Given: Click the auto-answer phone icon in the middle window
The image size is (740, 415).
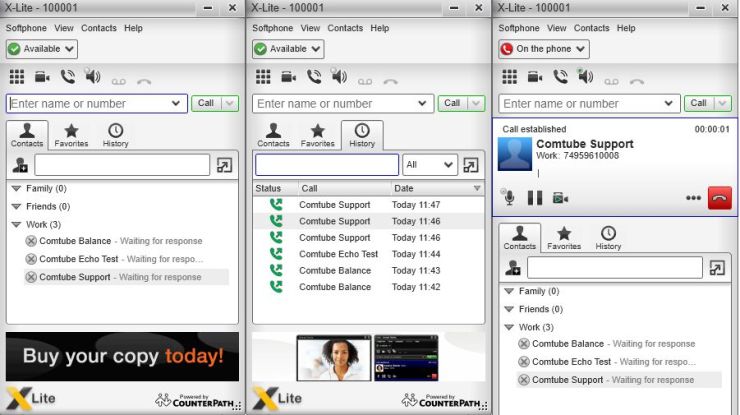Looking at the screenshot, I should (x=314, y=76).
